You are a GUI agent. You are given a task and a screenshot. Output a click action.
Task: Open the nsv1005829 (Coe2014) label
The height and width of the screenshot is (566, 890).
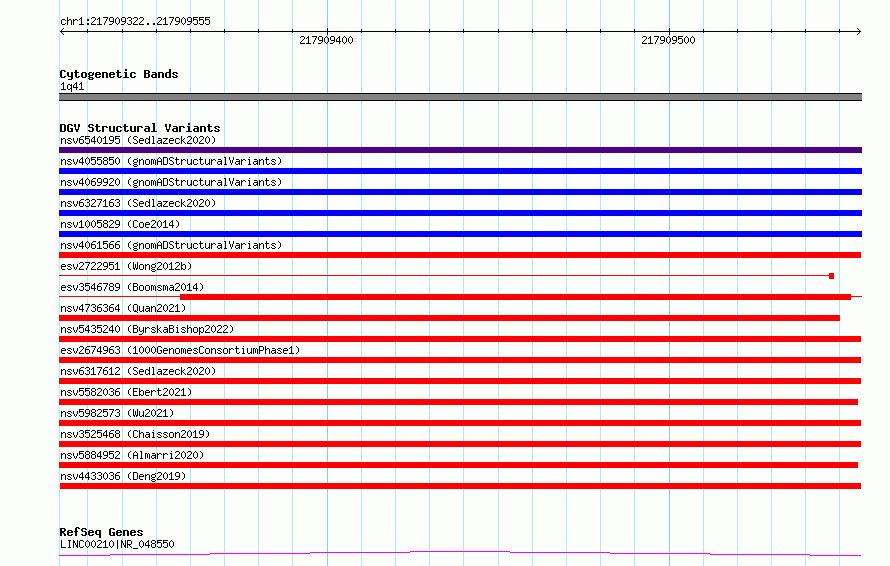(120, 224)
